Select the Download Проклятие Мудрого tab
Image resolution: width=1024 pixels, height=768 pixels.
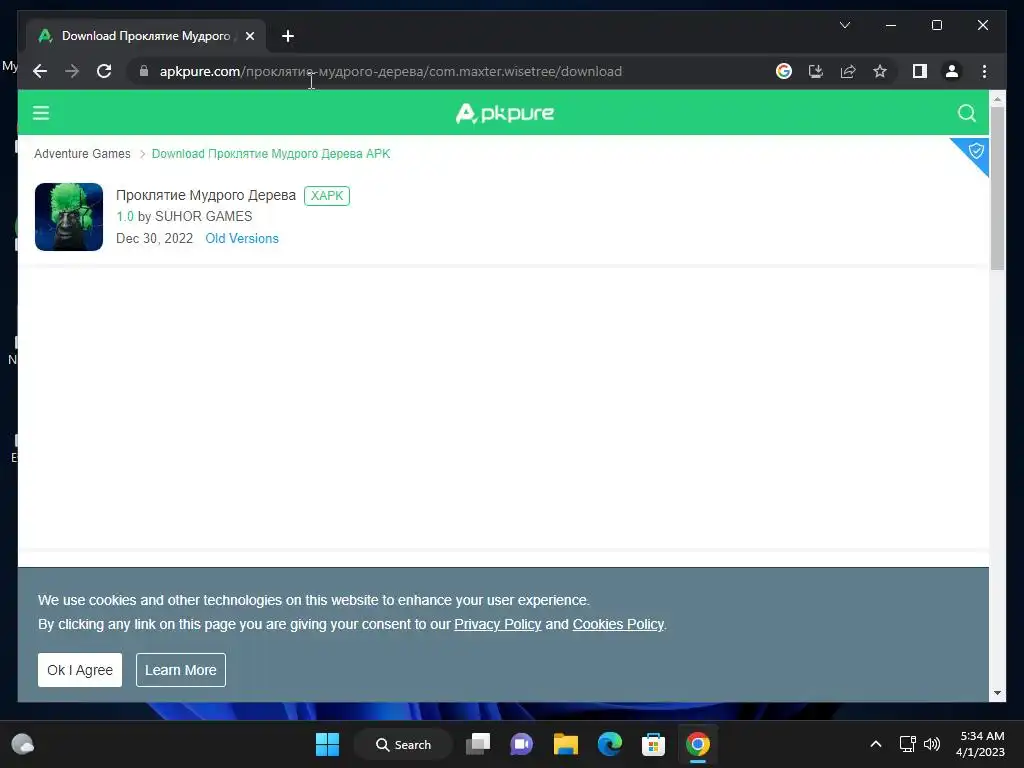pos(145,36)
